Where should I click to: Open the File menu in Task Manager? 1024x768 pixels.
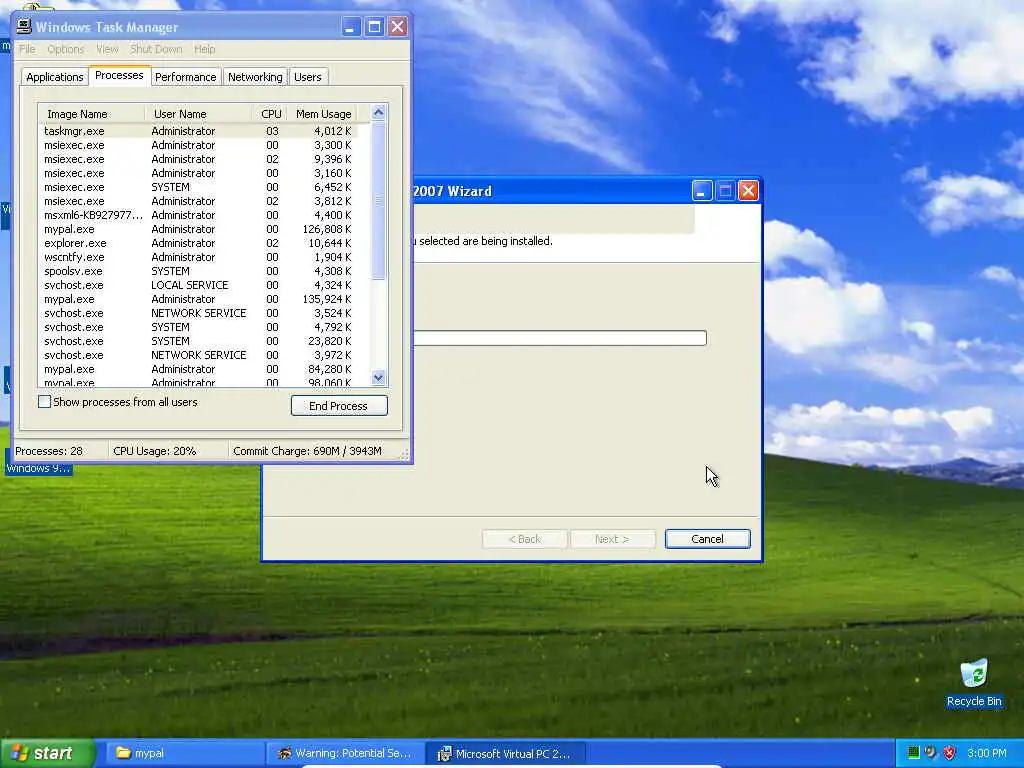tap(27, 49)
